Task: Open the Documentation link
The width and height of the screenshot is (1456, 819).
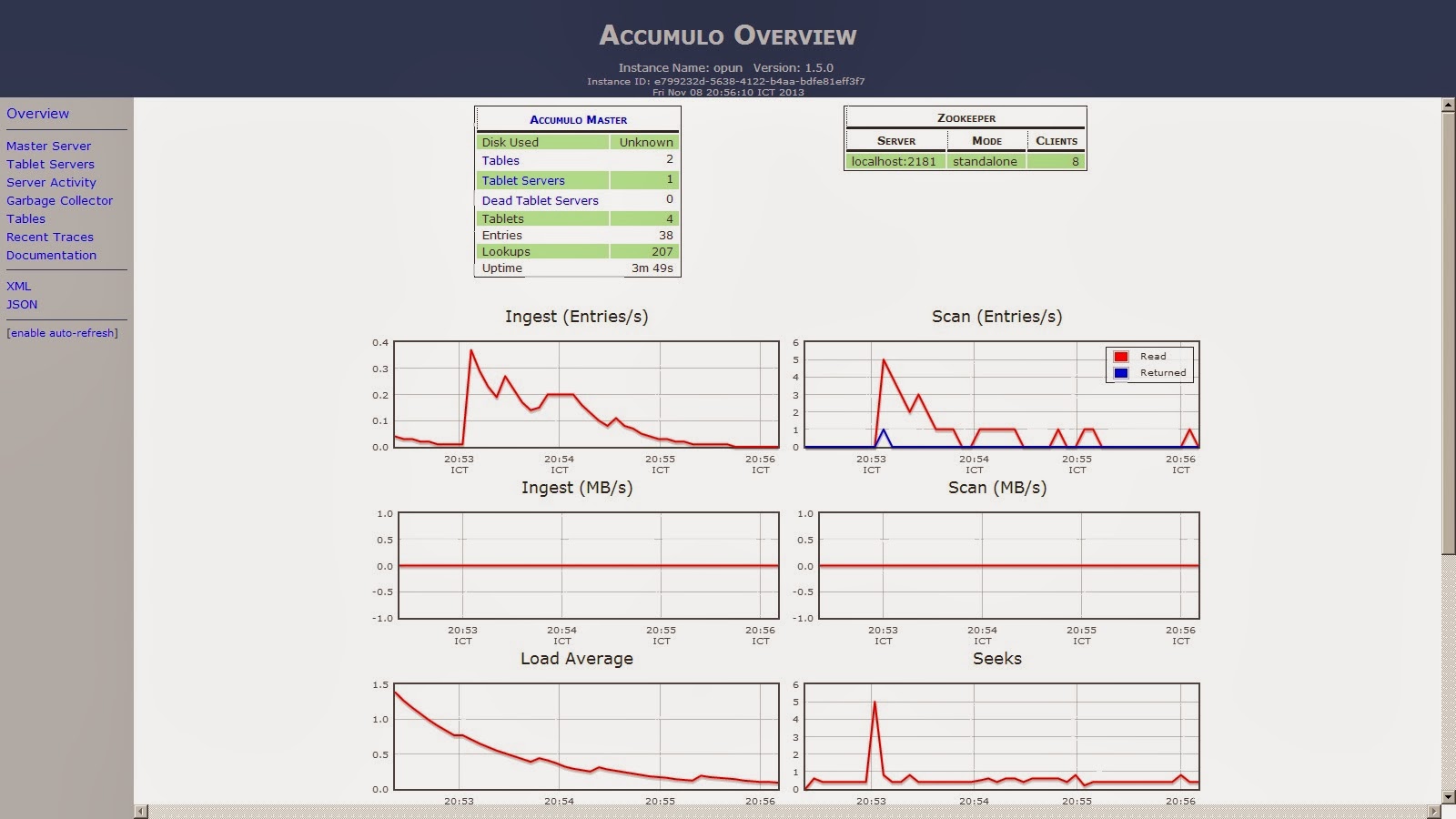Action: tap(51, 255)
